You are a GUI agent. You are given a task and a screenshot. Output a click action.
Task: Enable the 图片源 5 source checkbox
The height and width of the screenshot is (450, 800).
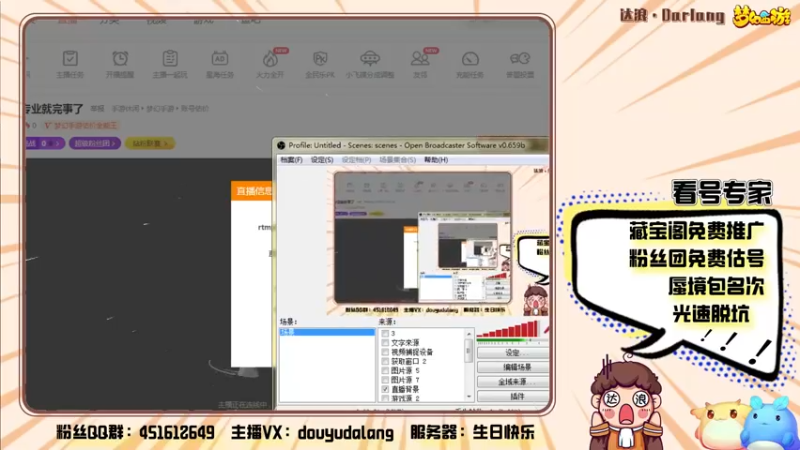(x=385, y=370)
